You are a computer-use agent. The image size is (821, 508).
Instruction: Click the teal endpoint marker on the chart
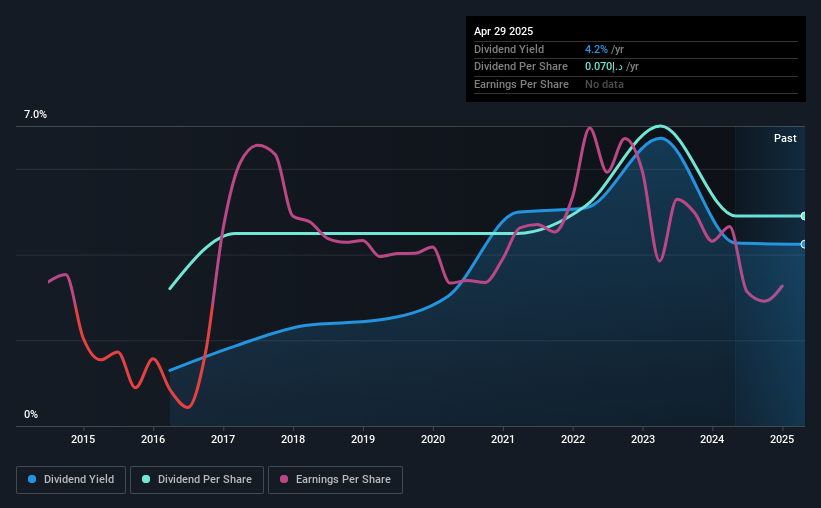(804, 216)
